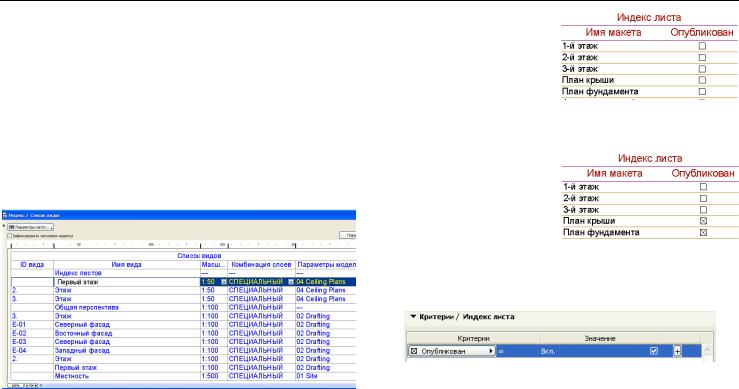Check the unchecked Опубликован box for План крыши
Viewport: 739px width, 389px height.
click(x=702, y=80)
